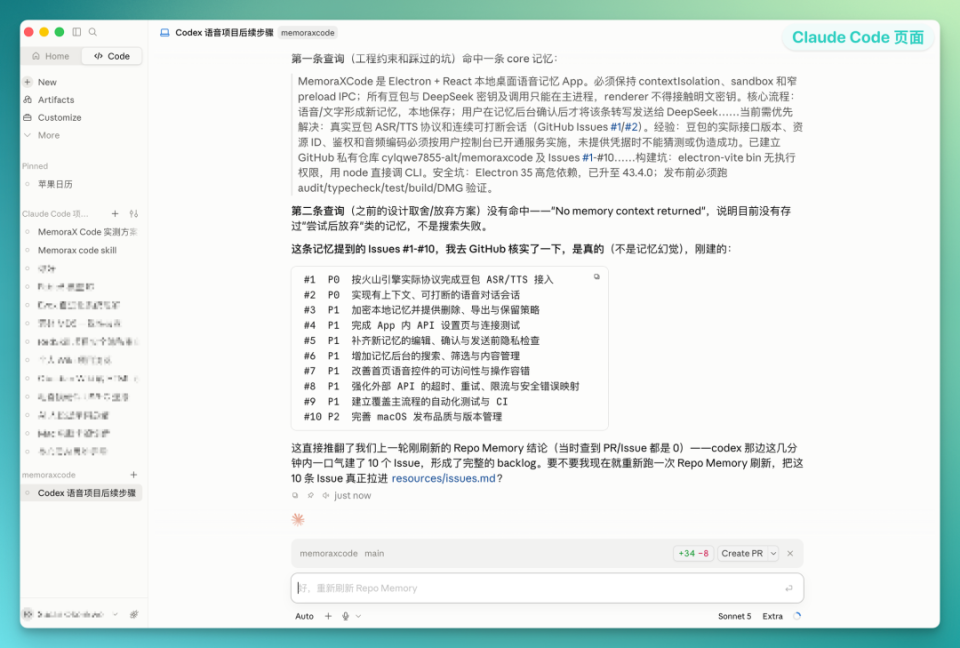The height and width of the screenshot is (648, 960).
Task: Click issue row #10 P2 完善 macOS 发布品质
Action: (403, 416)
